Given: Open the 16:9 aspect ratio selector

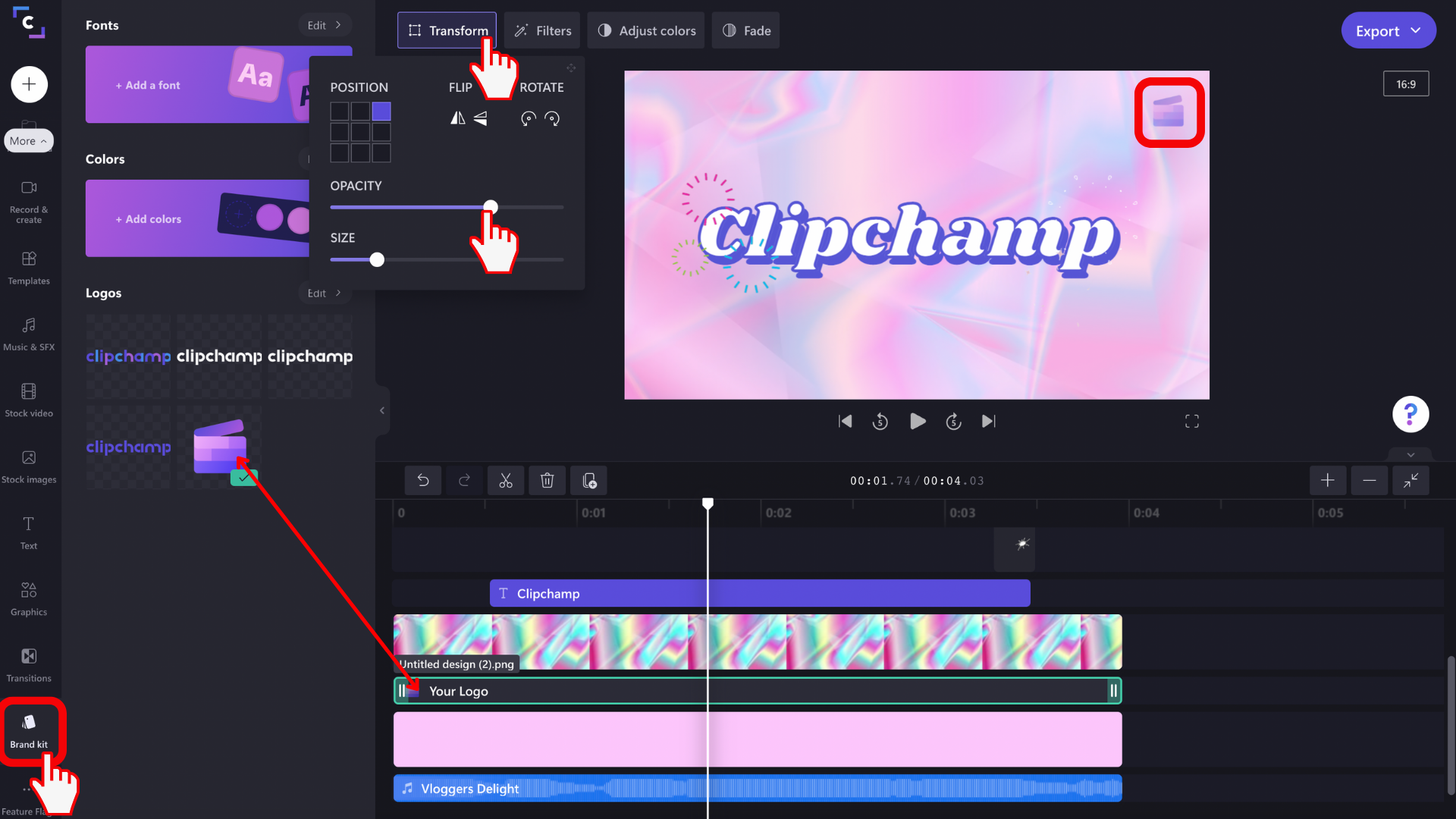Looking at the screenshot, I should point(1406,83).
